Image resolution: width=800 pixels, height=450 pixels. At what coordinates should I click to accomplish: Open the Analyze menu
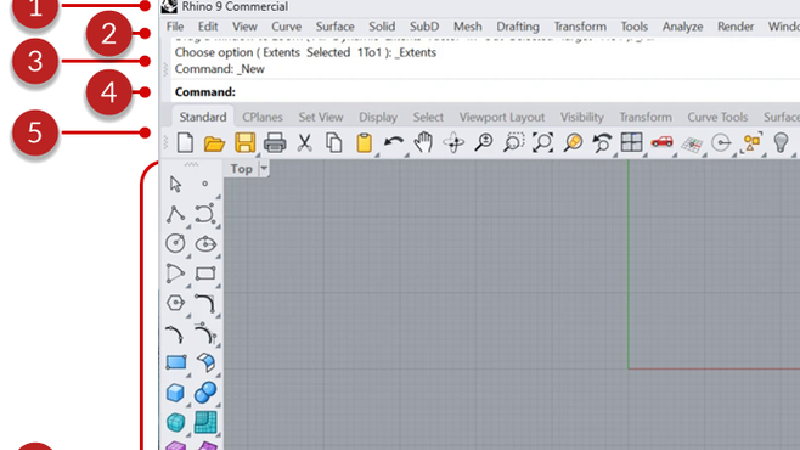click(683, 27)
